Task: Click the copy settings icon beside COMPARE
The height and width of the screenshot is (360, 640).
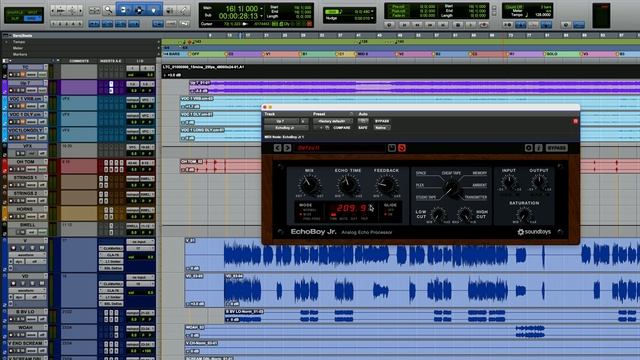Action: tap(327, 128)
